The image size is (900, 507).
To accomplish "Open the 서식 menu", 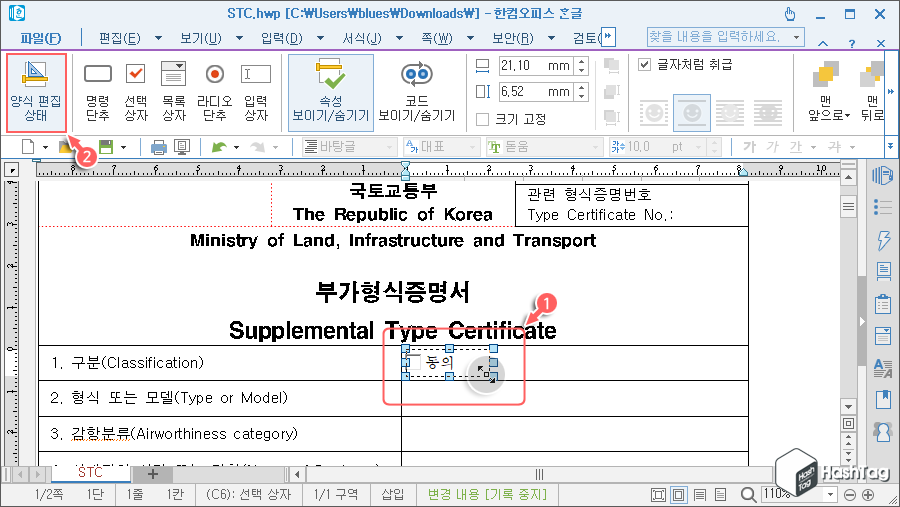I will click(x=362, y=38).
